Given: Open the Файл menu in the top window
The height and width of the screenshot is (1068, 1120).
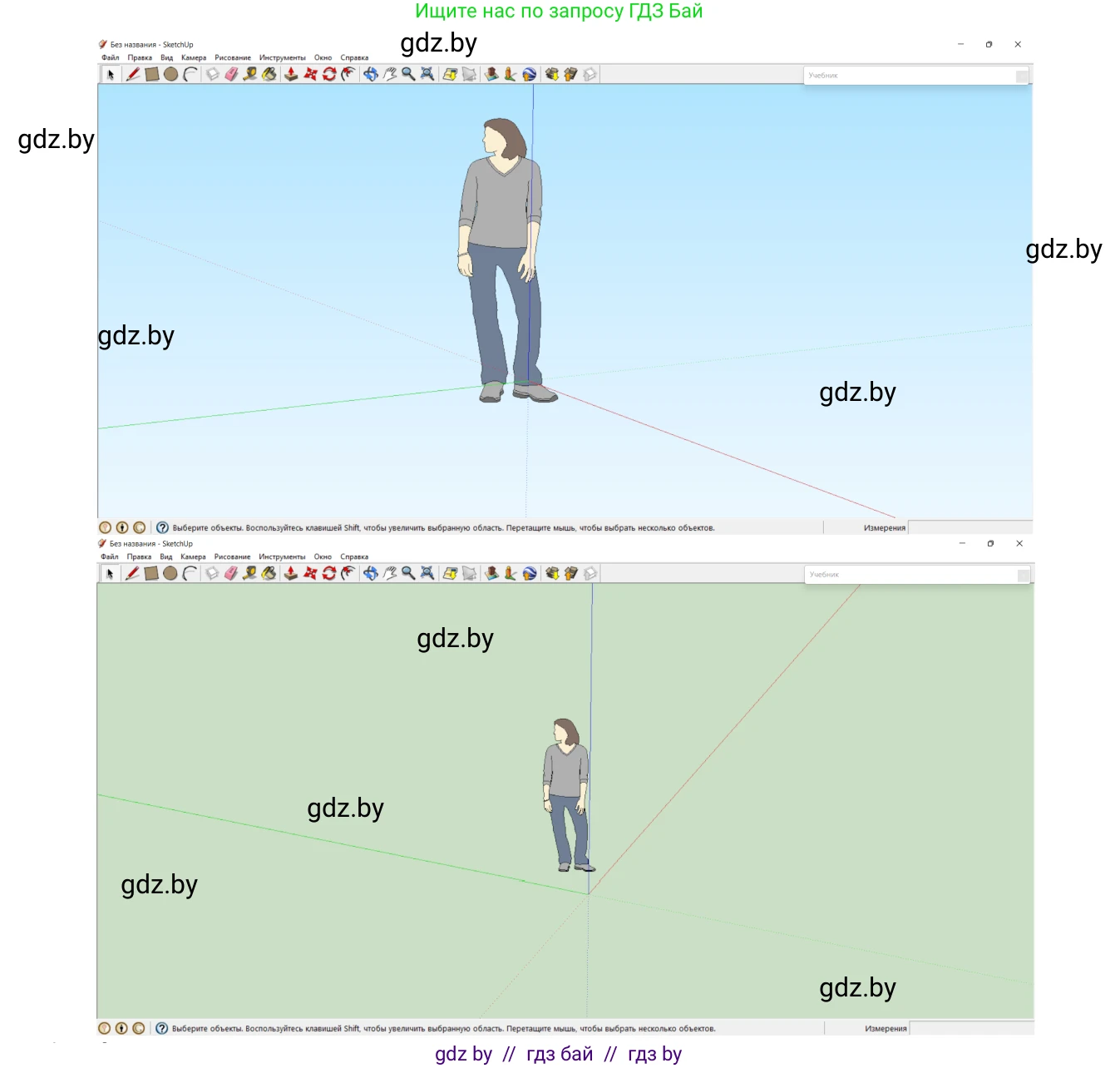Looking at the screenshot, I should pyautogui.click(x=110, y=58).
